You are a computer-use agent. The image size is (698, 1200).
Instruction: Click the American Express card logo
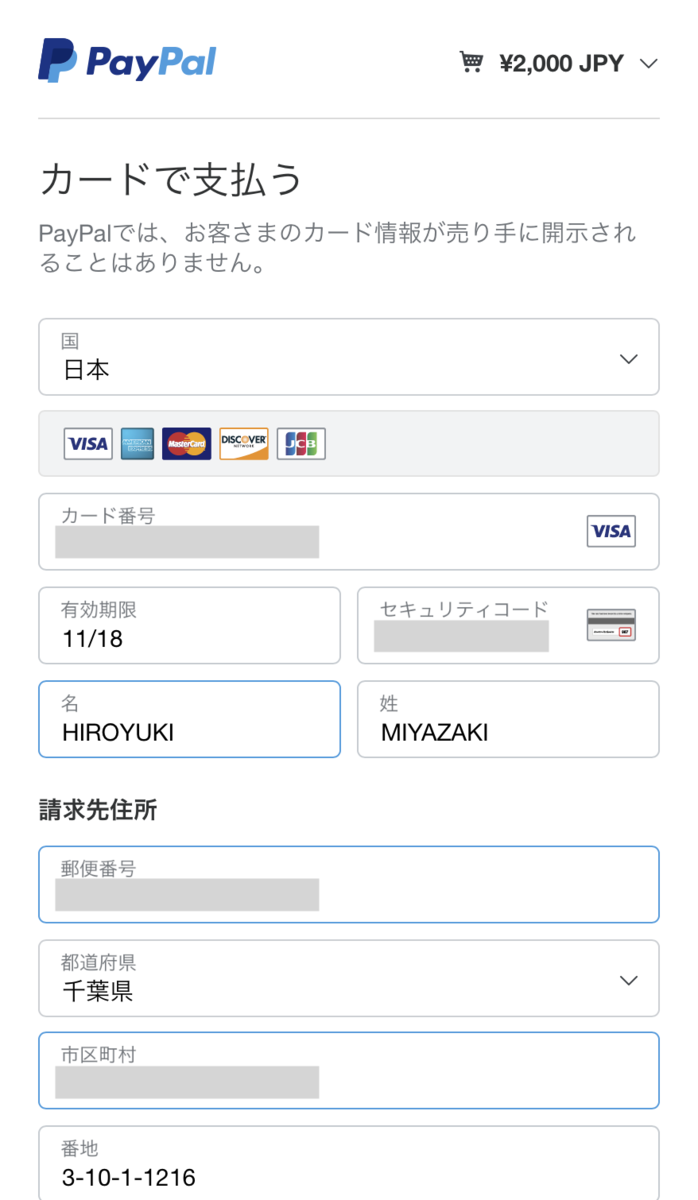click(x=138, y=443)
